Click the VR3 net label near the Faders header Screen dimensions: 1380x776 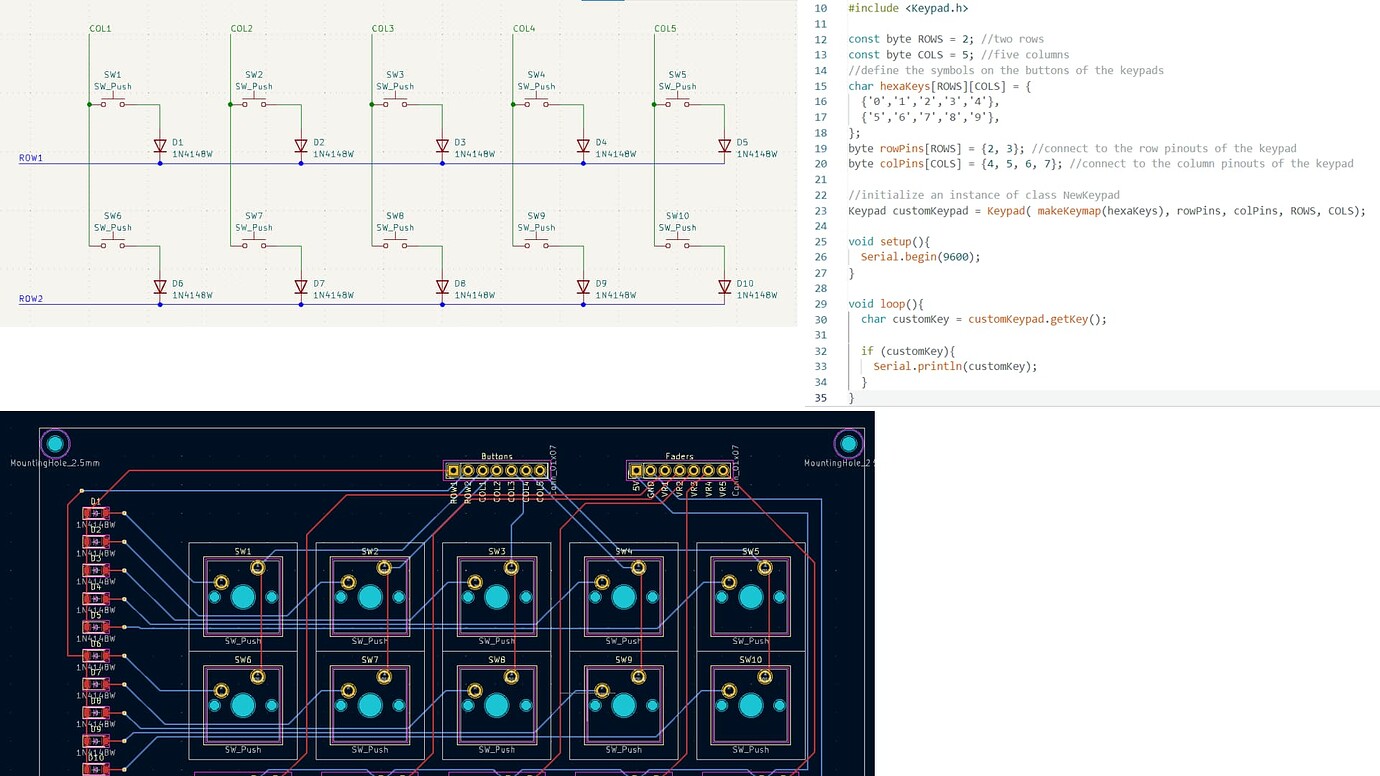pos(694,489)
